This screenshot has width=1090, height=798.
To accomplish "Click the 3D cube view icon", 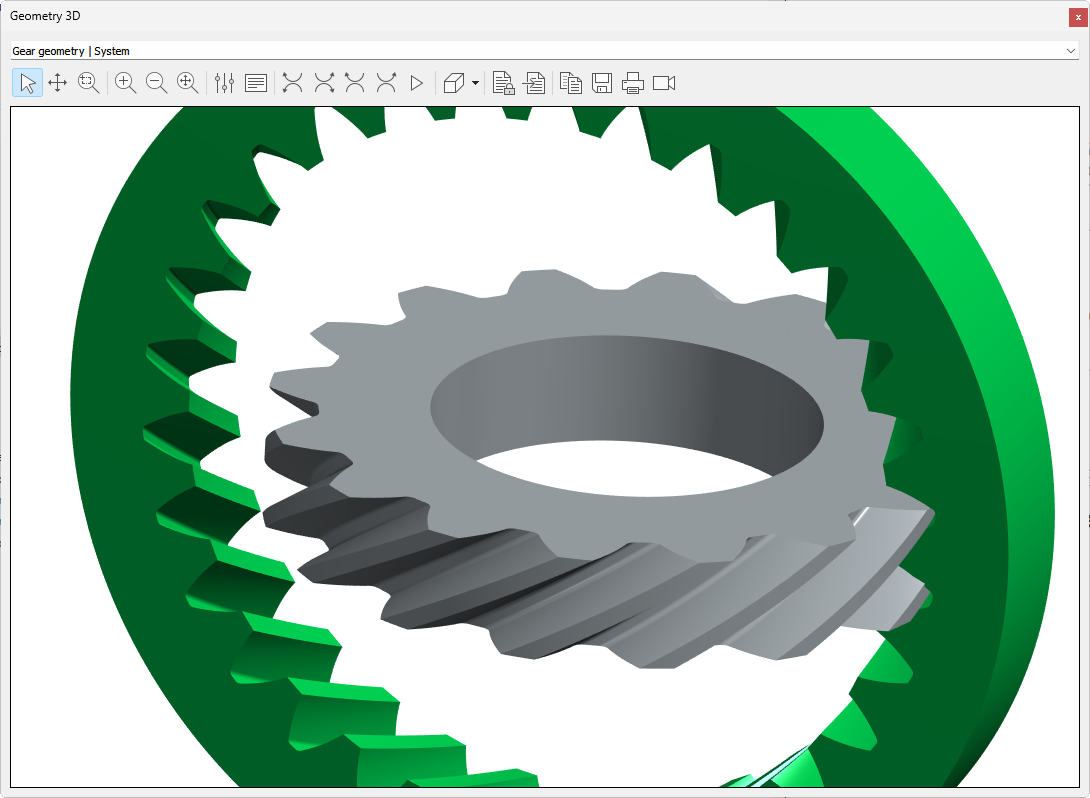I will coord(454,83).
